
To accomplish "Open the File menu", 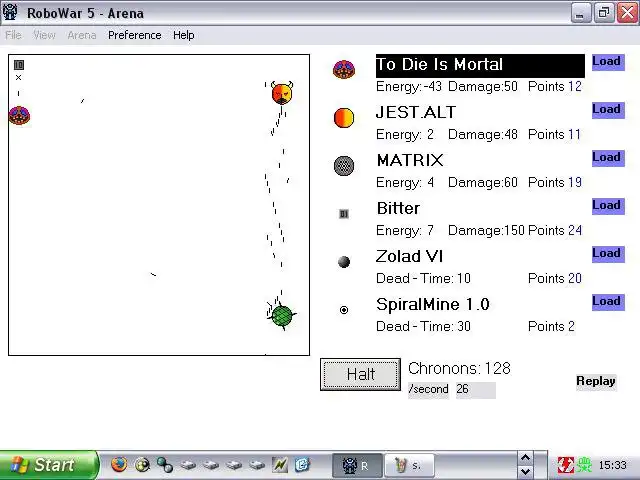I will point(13,35).
